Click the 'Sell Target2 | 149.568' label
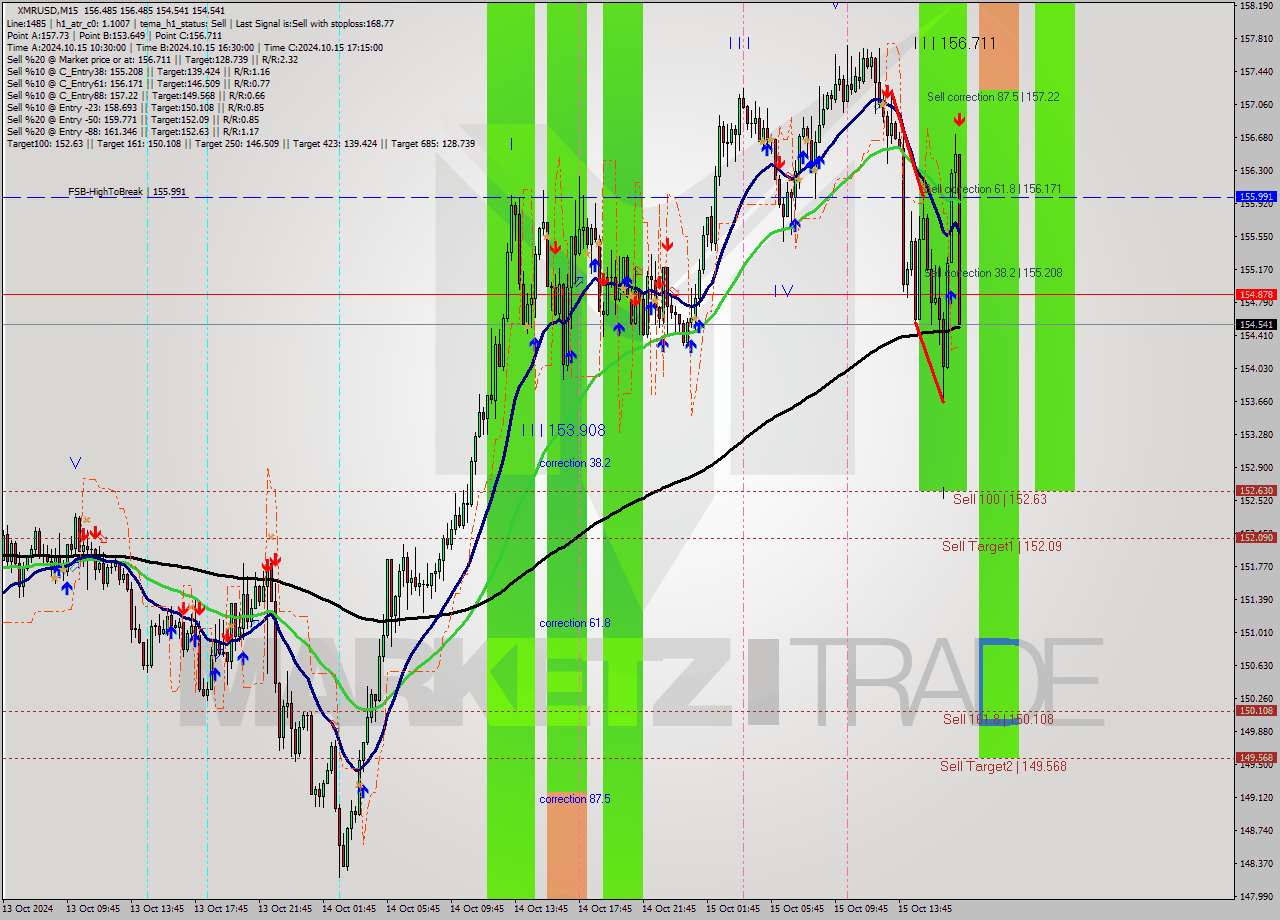This screenshot has height=920, width=1280. coord(1003,766)
